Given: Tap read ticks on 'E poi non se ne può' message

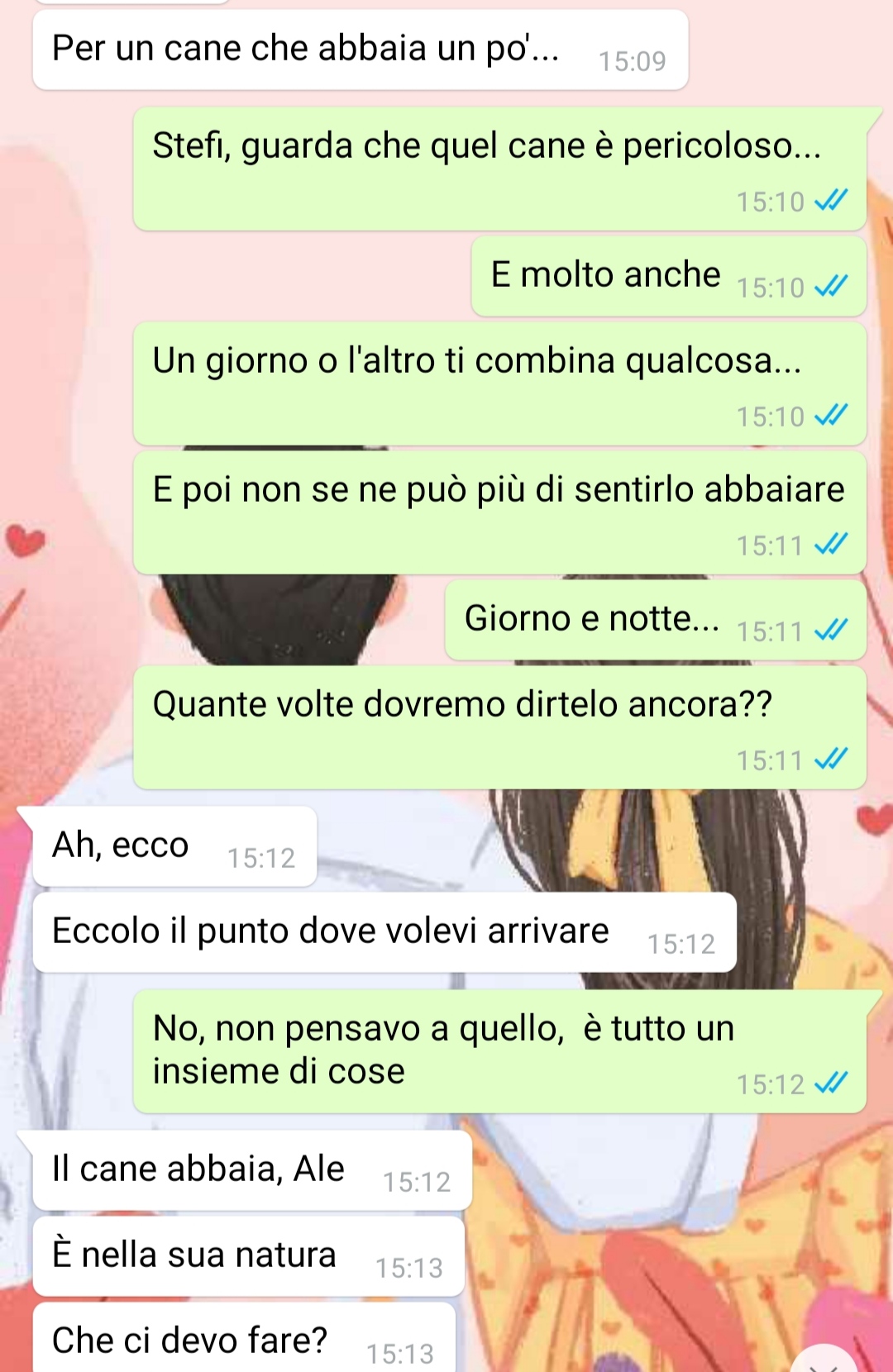Looking at the screenshot, I should [831, 544].
